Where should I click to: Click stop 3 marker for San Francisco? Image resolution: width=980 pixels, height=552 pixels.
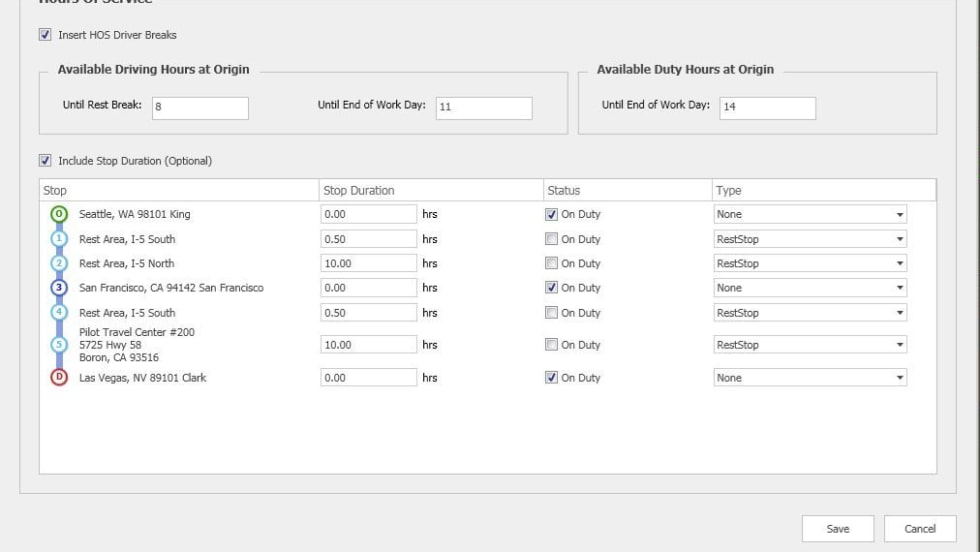coord(58,288)
